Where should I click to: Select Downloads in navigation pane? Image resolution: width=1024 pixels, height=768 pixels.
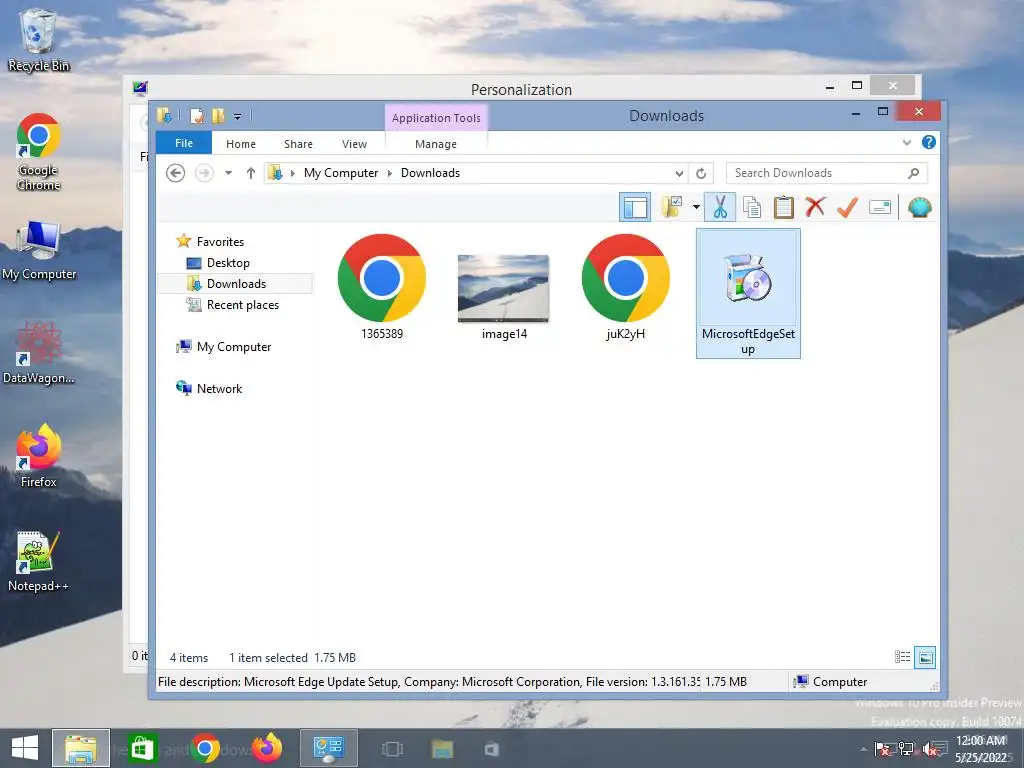(x=236, y=283)
